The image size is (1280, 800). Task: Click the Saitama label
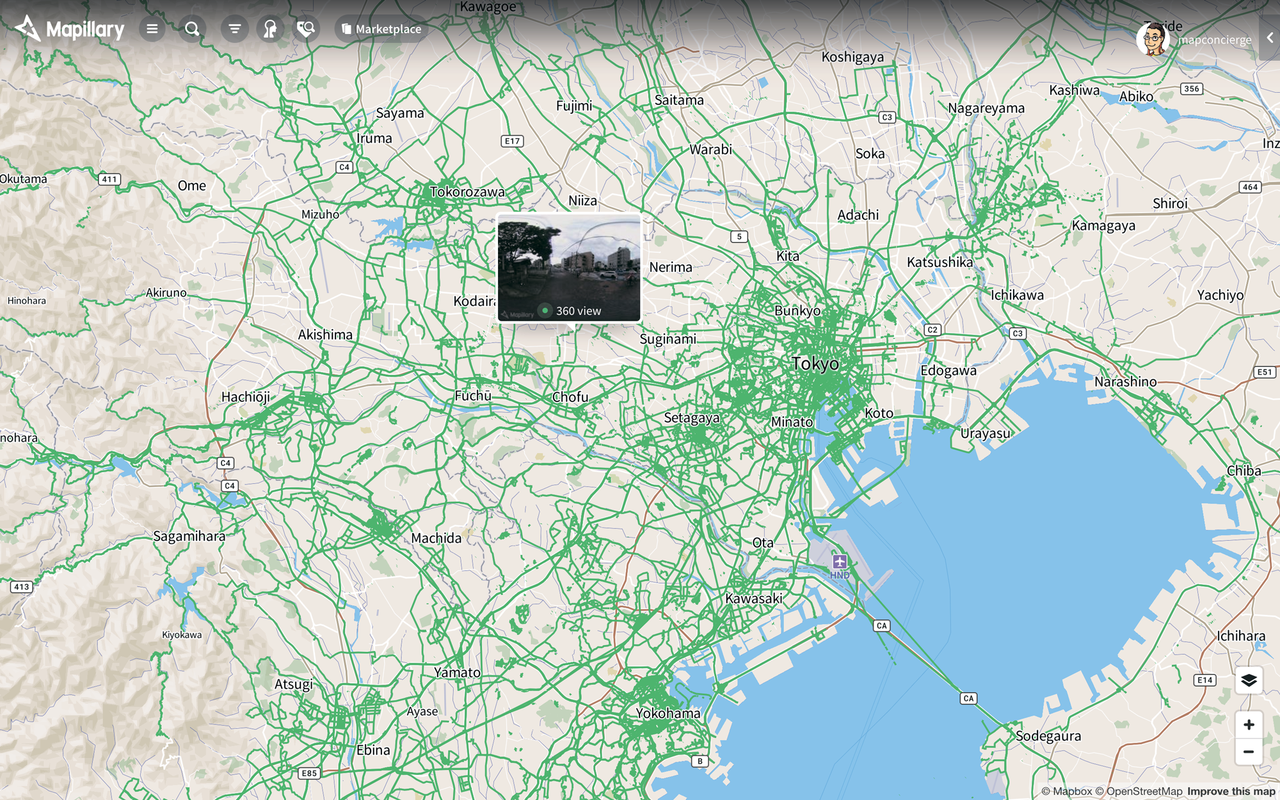(x=679, y=100)
